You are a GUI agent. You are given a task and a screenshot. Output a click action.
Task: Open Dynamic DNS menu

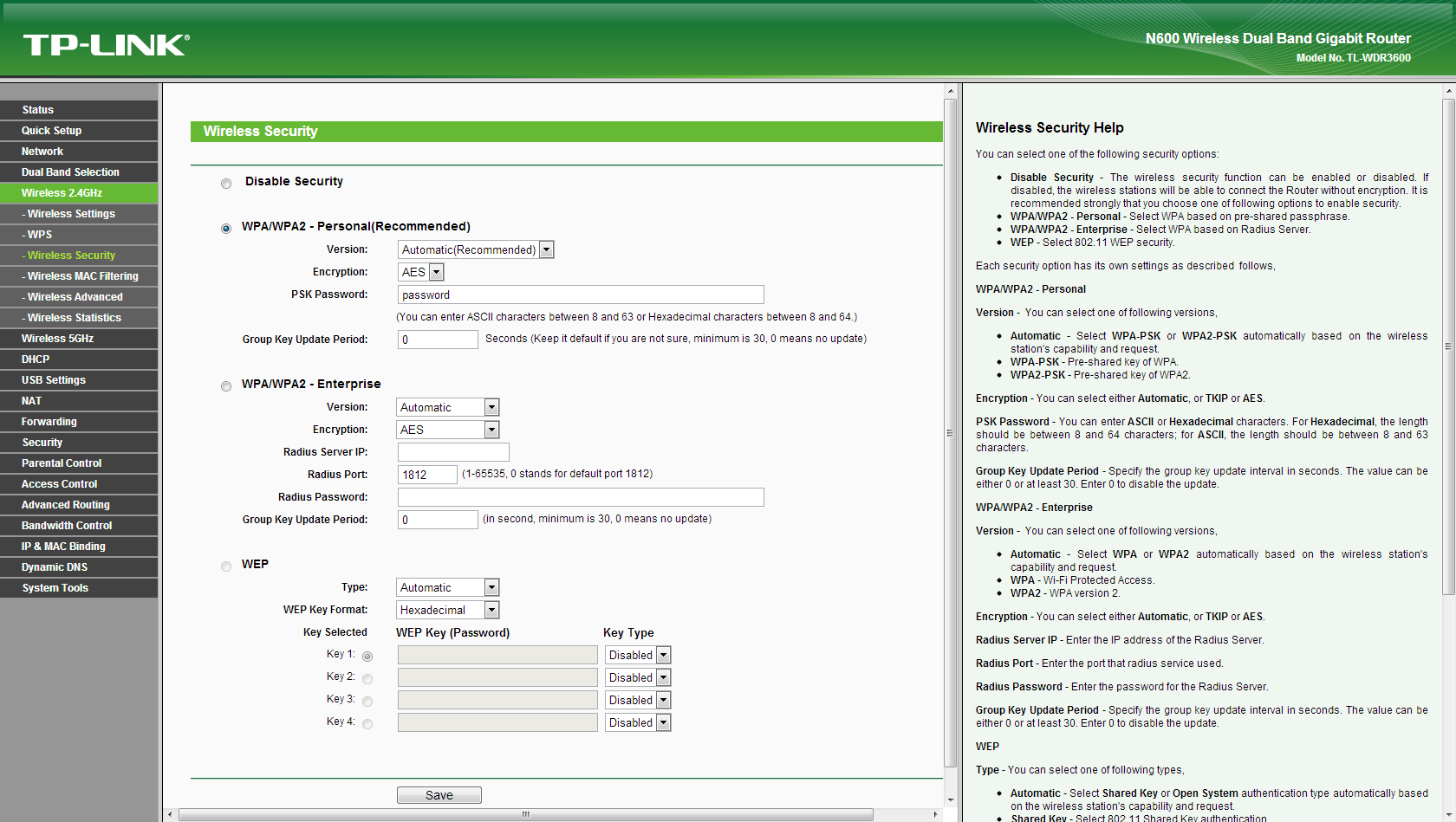pyautogui.click(x=79, y=567)
